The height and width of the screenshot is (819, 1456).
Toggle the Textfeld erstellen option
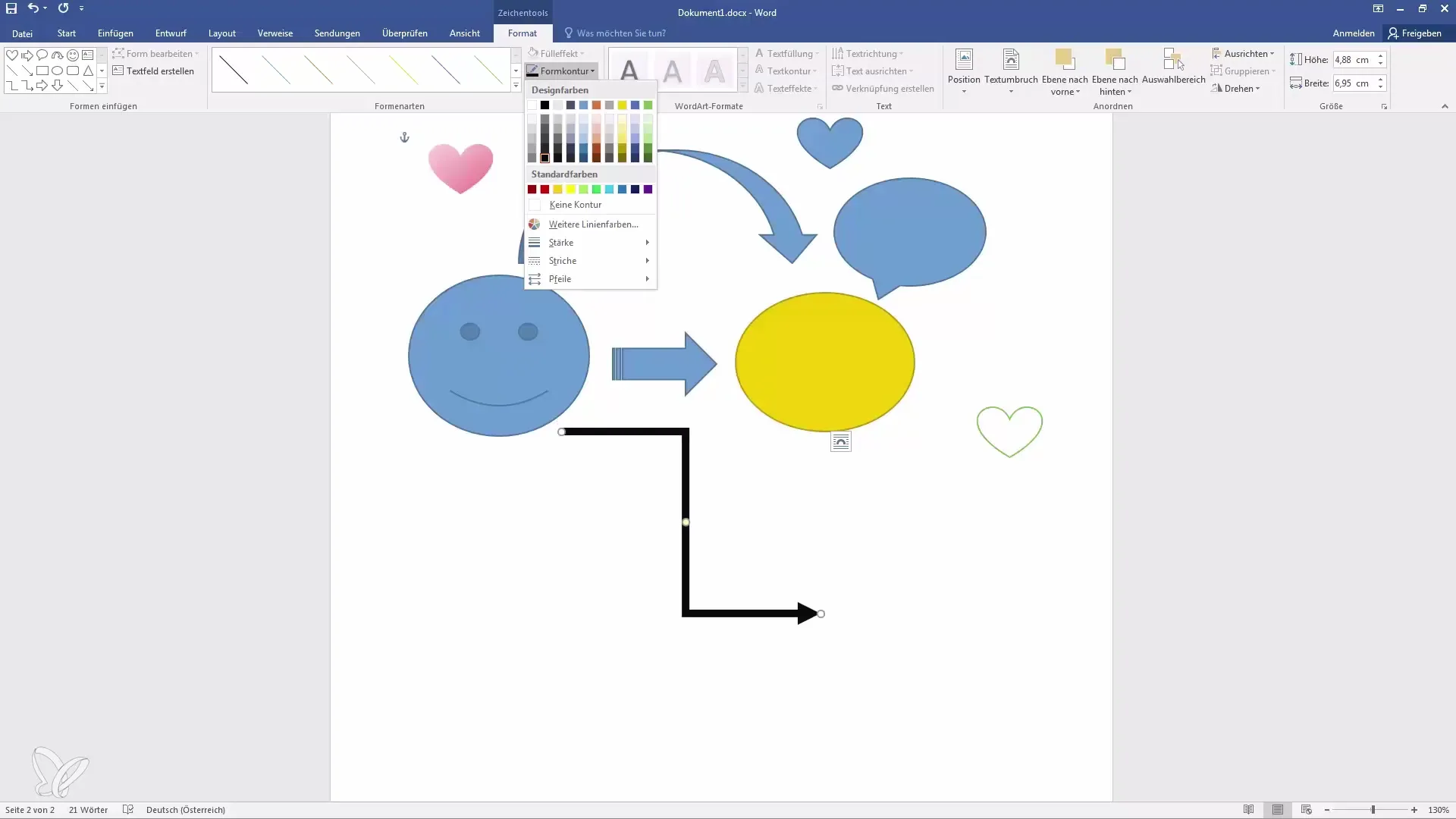click(153, 70)
